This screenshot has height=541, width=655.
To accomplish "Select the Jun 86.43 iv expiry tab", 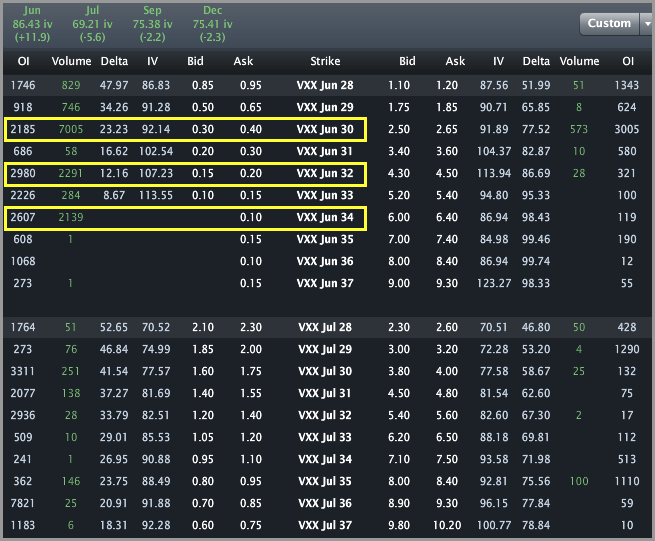I will (32, 24).
